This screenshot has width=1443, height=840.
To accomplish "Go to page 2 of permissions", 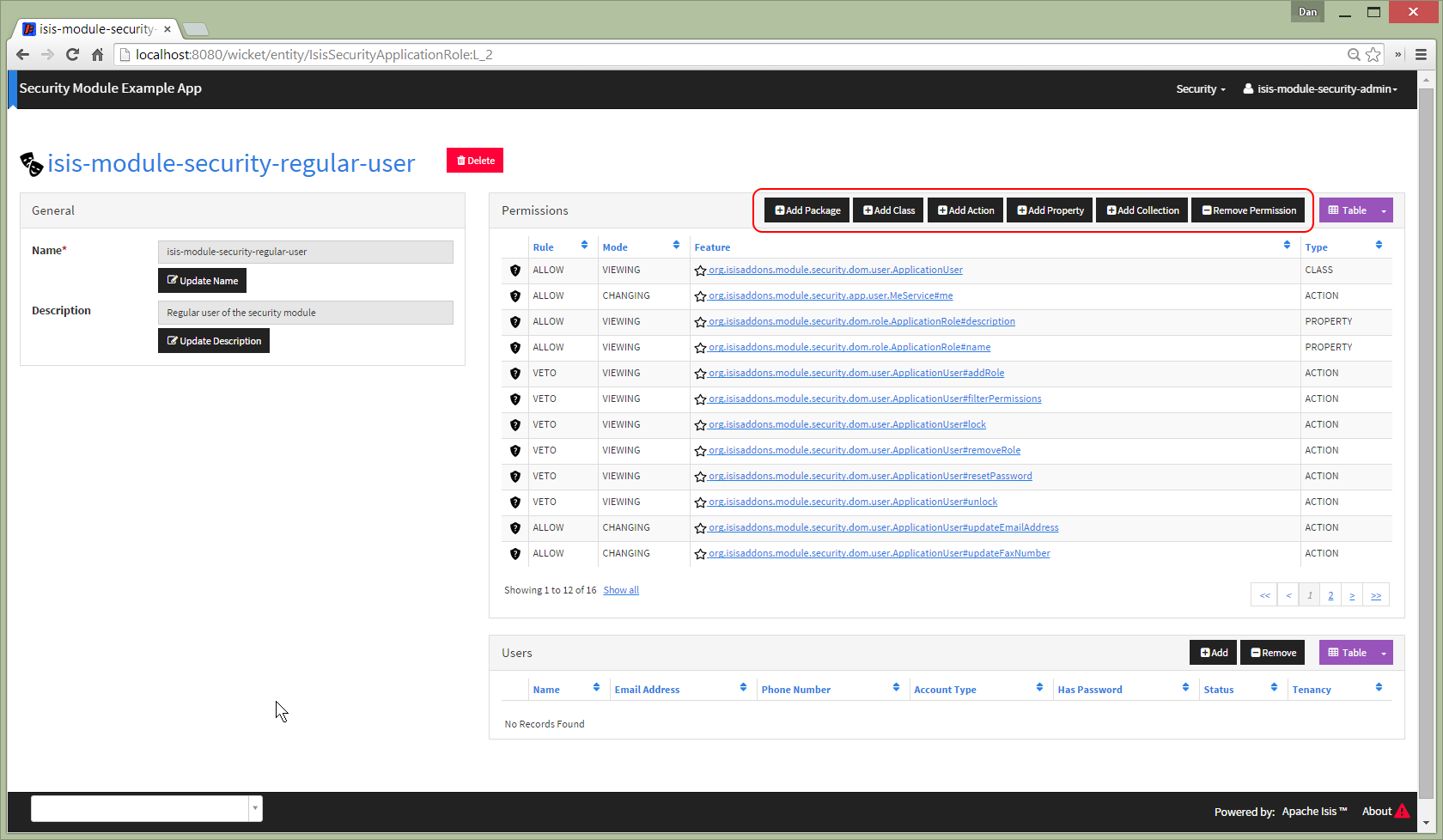I will (x=1330, y=595).
